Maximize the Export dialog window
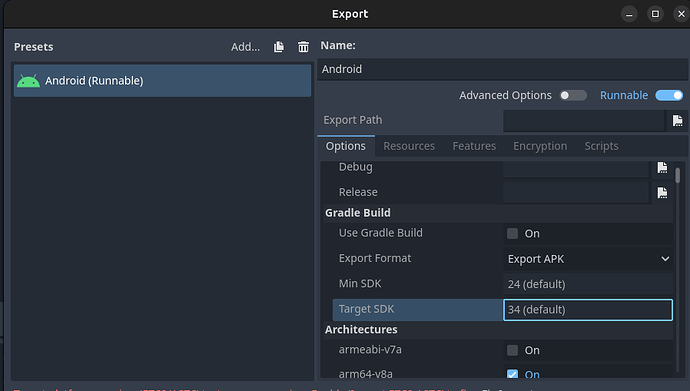 (x=655, y=14)
